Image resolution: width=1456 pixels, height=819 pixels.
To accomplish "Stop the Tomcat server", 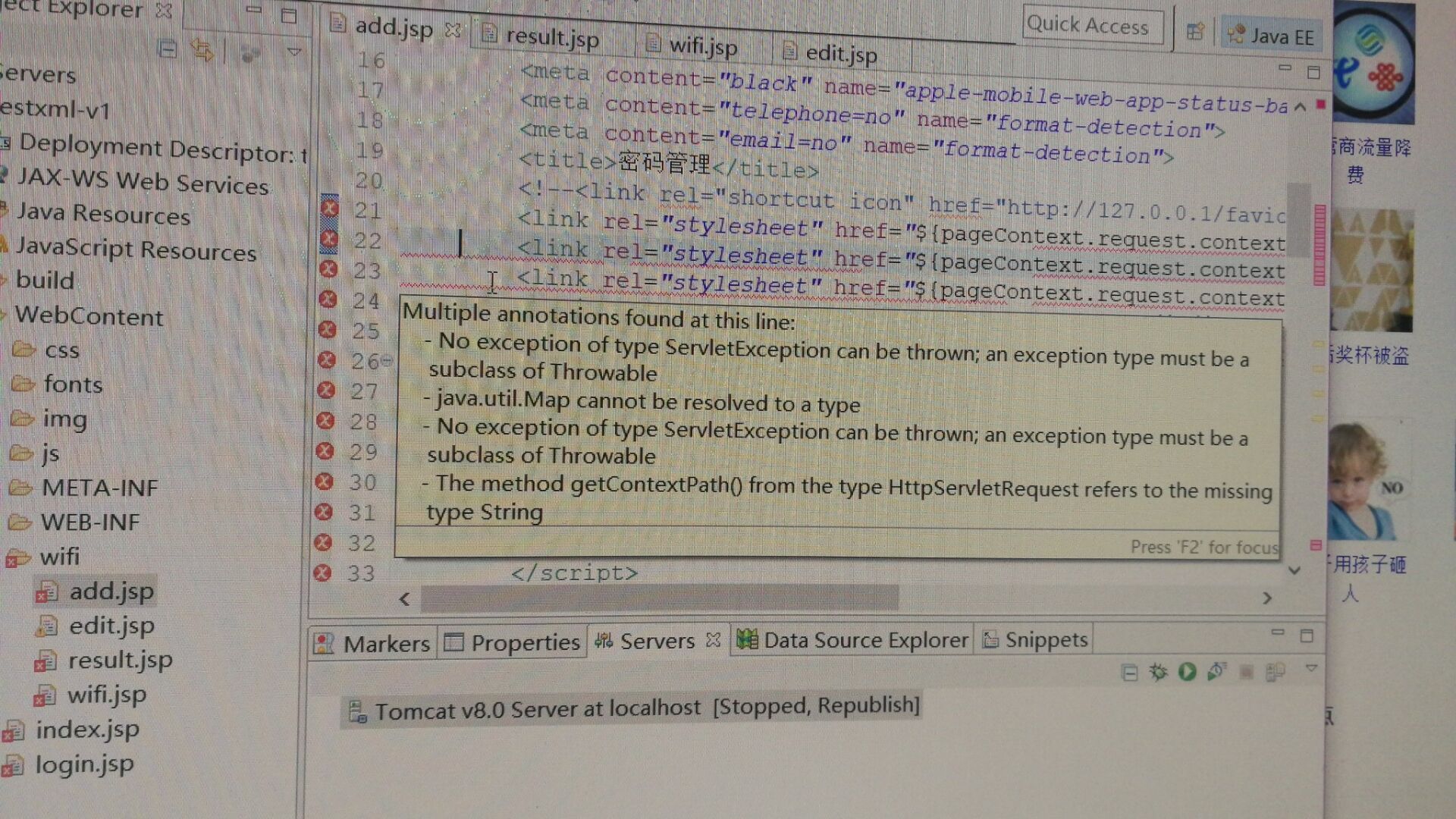I will click(x=1247, y=672).
